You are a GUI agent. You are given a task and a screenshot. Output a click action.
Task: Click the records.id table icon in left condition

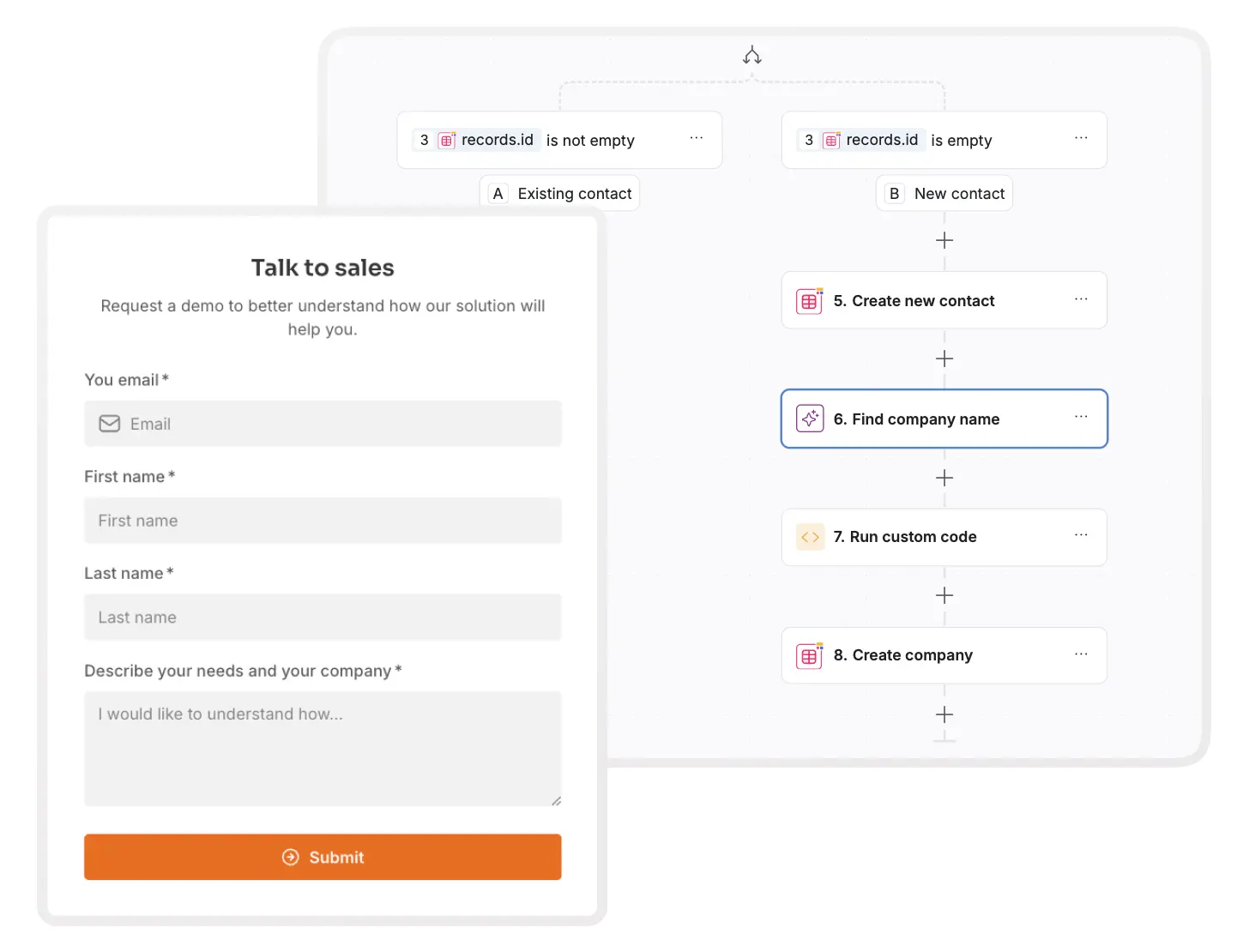click(x=447, y=139)
